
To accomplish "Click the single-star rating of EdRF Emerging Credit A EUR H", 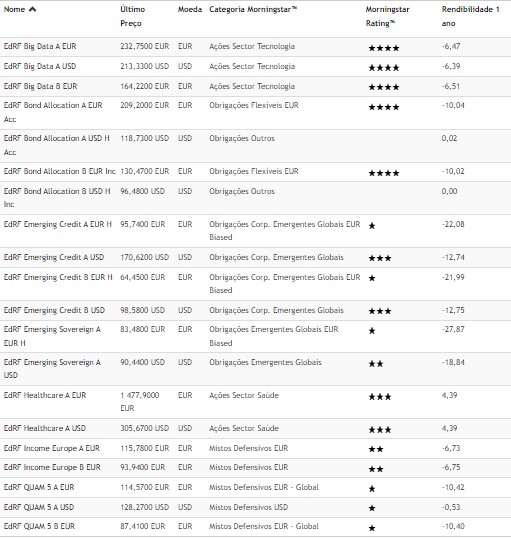I will 372,226.
